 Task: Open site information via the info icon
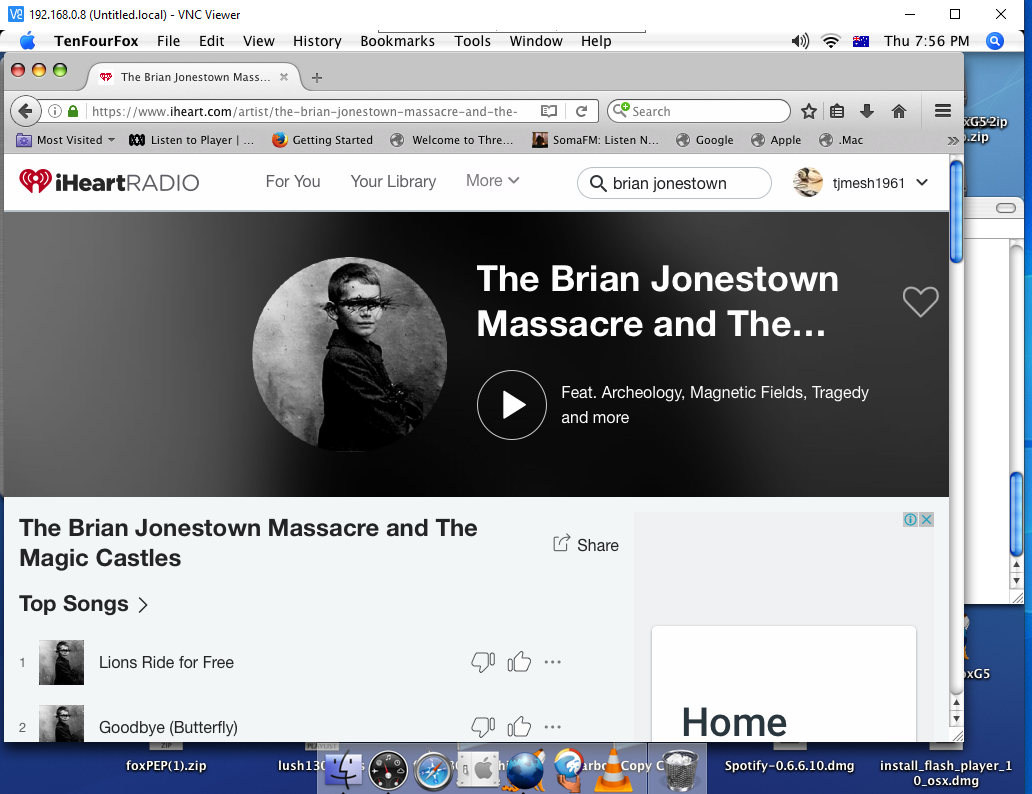(x=55, y=111)
